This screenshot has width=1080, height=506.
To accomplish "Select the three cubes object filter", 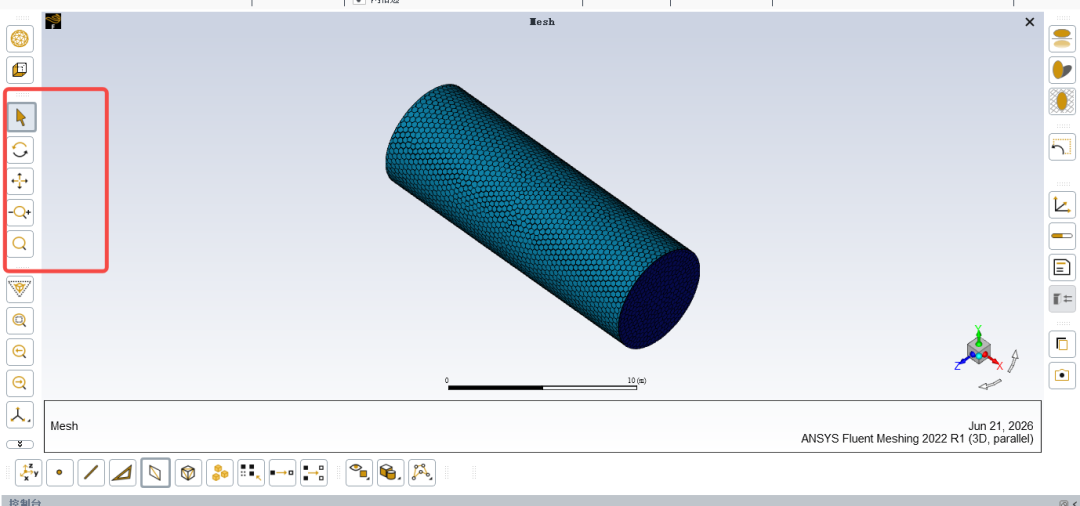I will 220,473.
